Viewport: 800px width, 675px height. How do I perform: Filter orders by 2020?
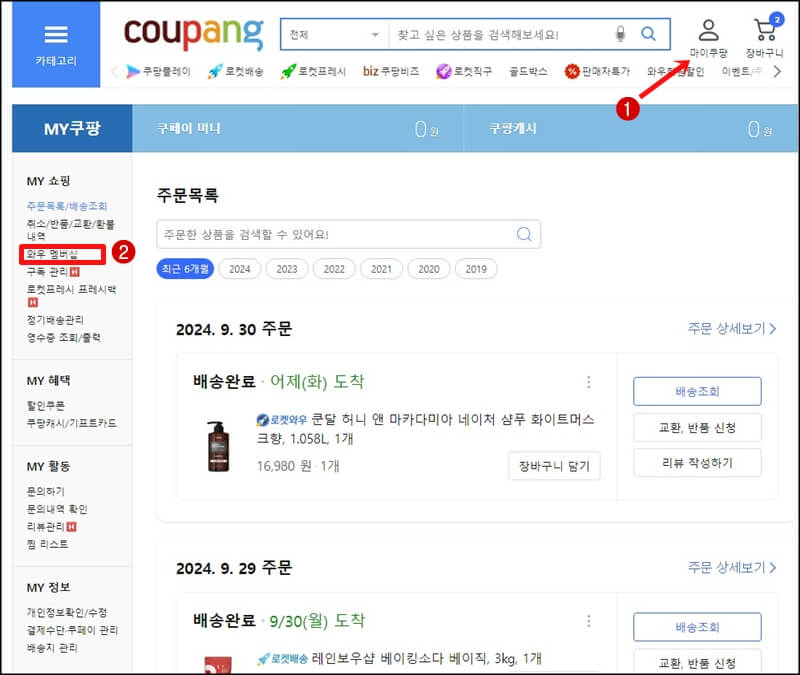429,269
